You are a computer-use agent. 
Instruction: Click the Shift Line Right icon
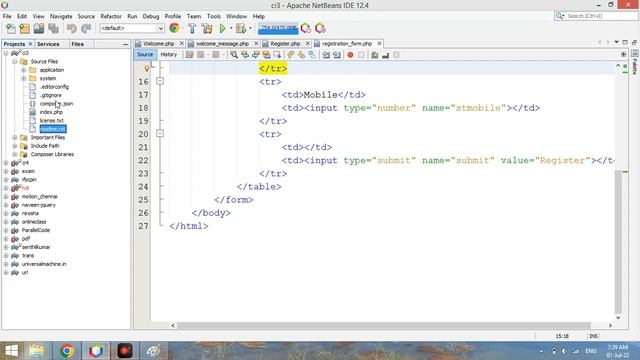point(337,55)
